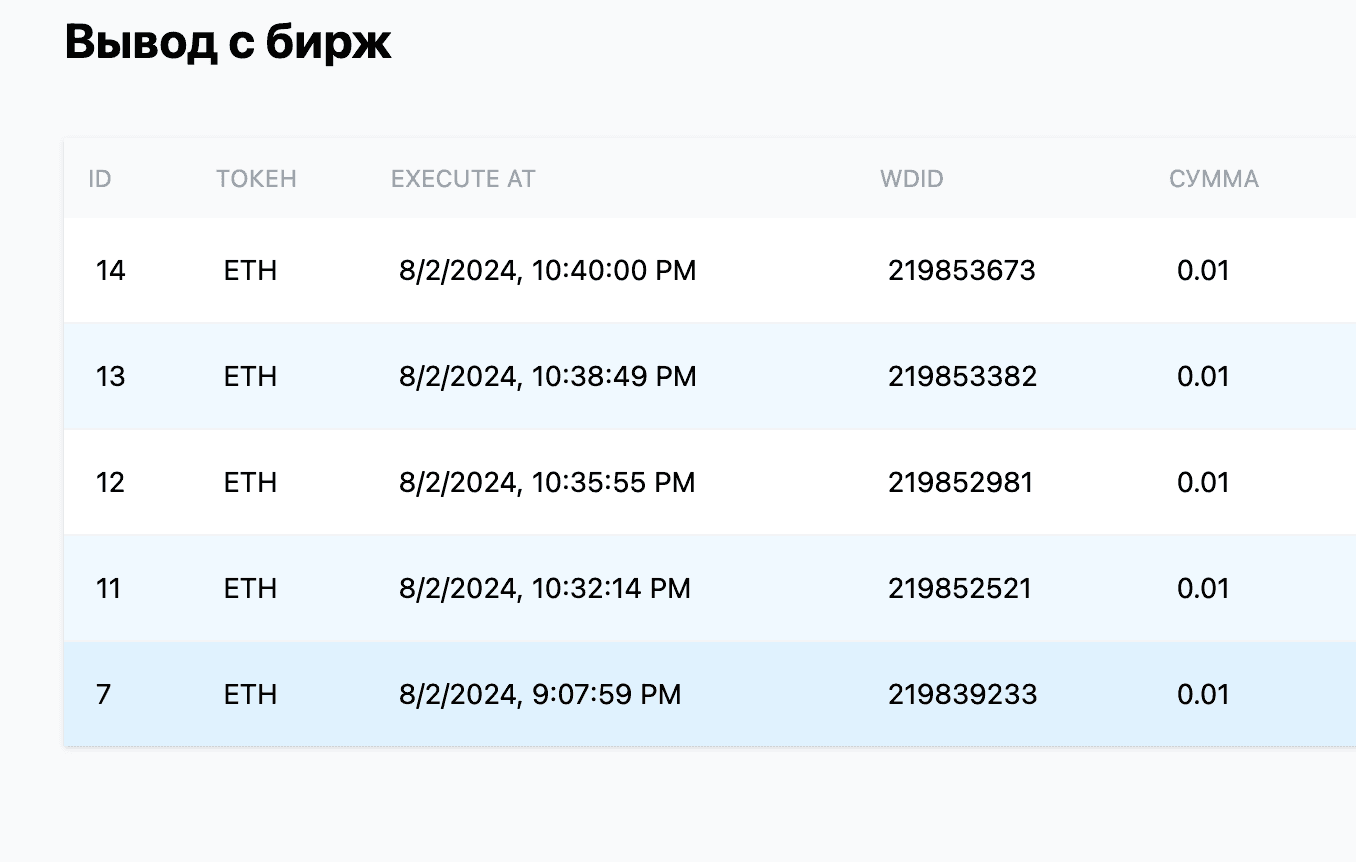Image resolution: width=1356 pixels, height=862 pixels.
Task: Click the EXECUTE AT column header
Action: coord(462,179)
